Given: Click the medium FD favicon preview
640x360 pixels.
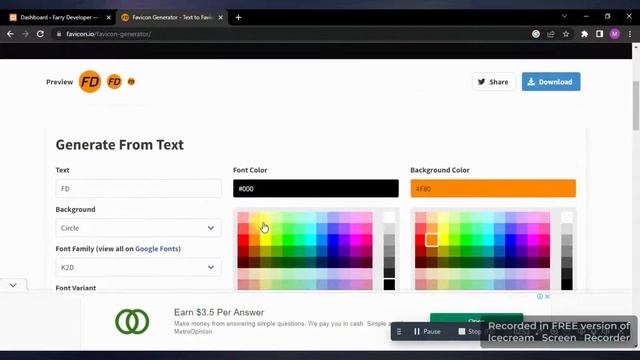Looking at the screenshot, I should 114,82.
